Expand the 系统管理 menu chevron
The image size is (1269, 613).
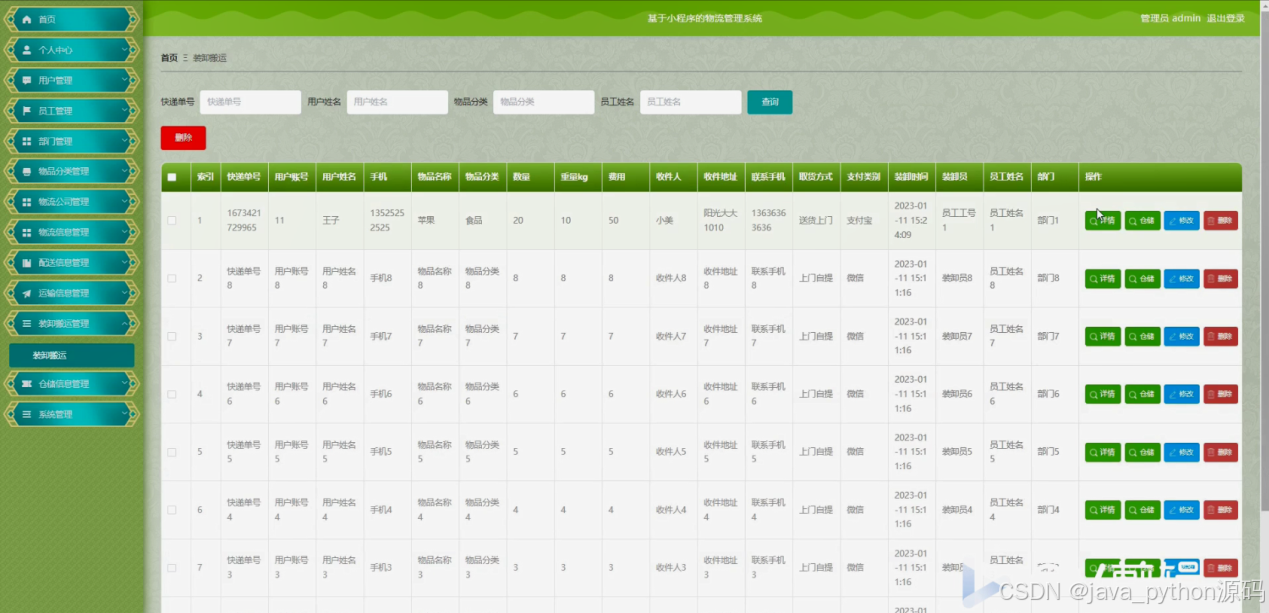tap(125, 414)
